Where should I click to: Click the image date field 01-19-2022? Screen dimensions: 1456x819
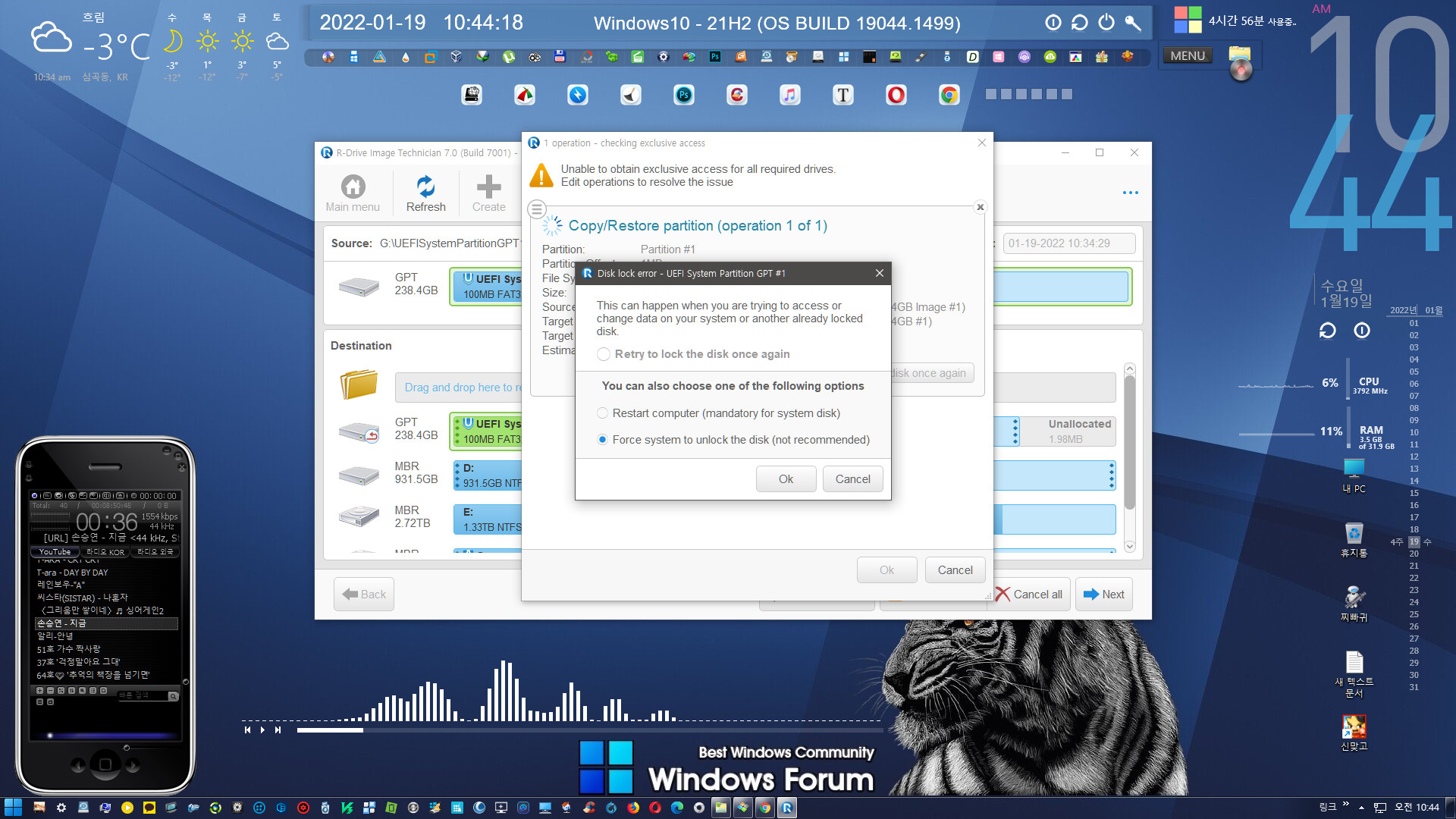pyautogui.click(x=1069, y=243)
